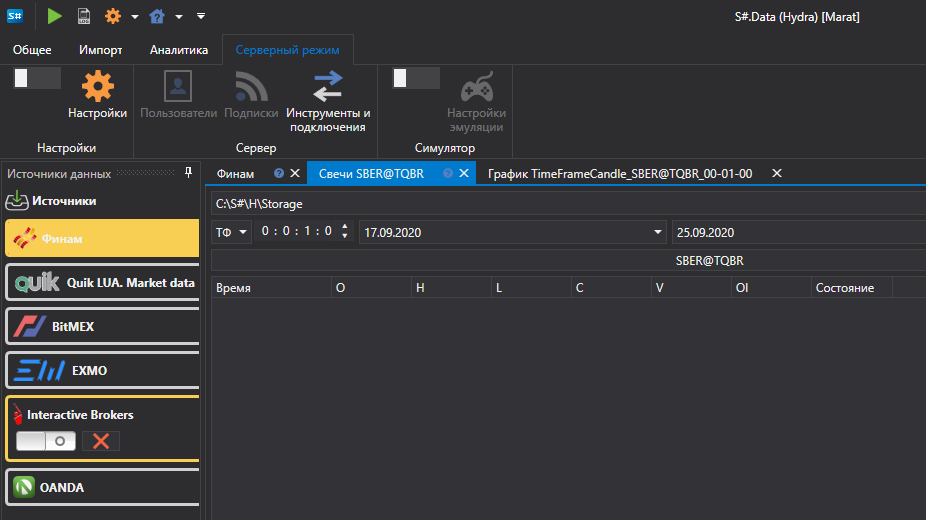
Task: Sort by OI column header
Action: (x=771, y=288)
